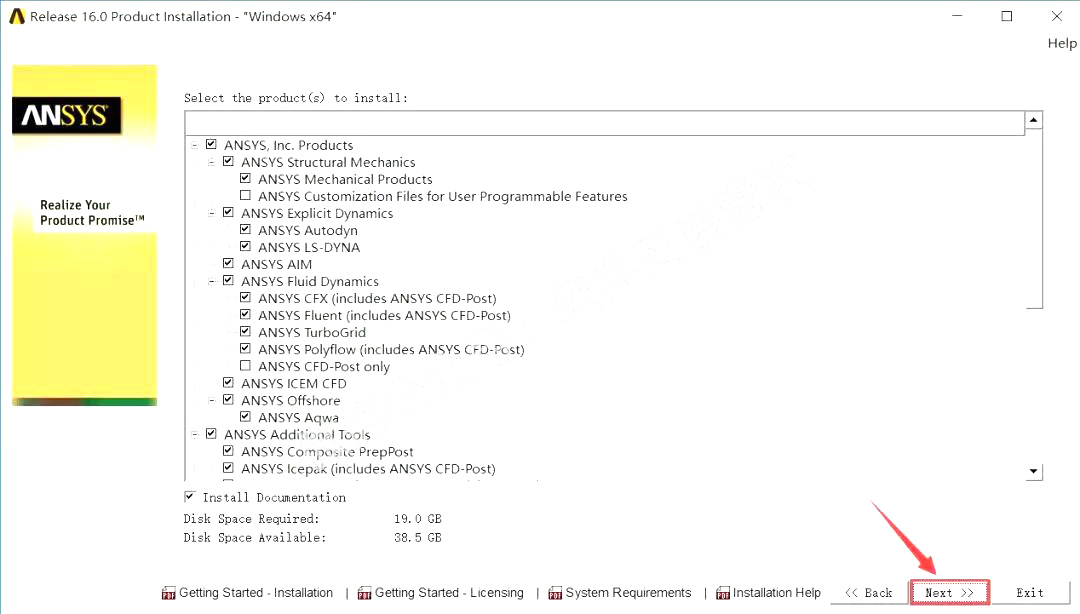The image size is (1080, 614).
Task: Check ANSYS Customization Files for User Programmable Features
Action: click(245, 195)
